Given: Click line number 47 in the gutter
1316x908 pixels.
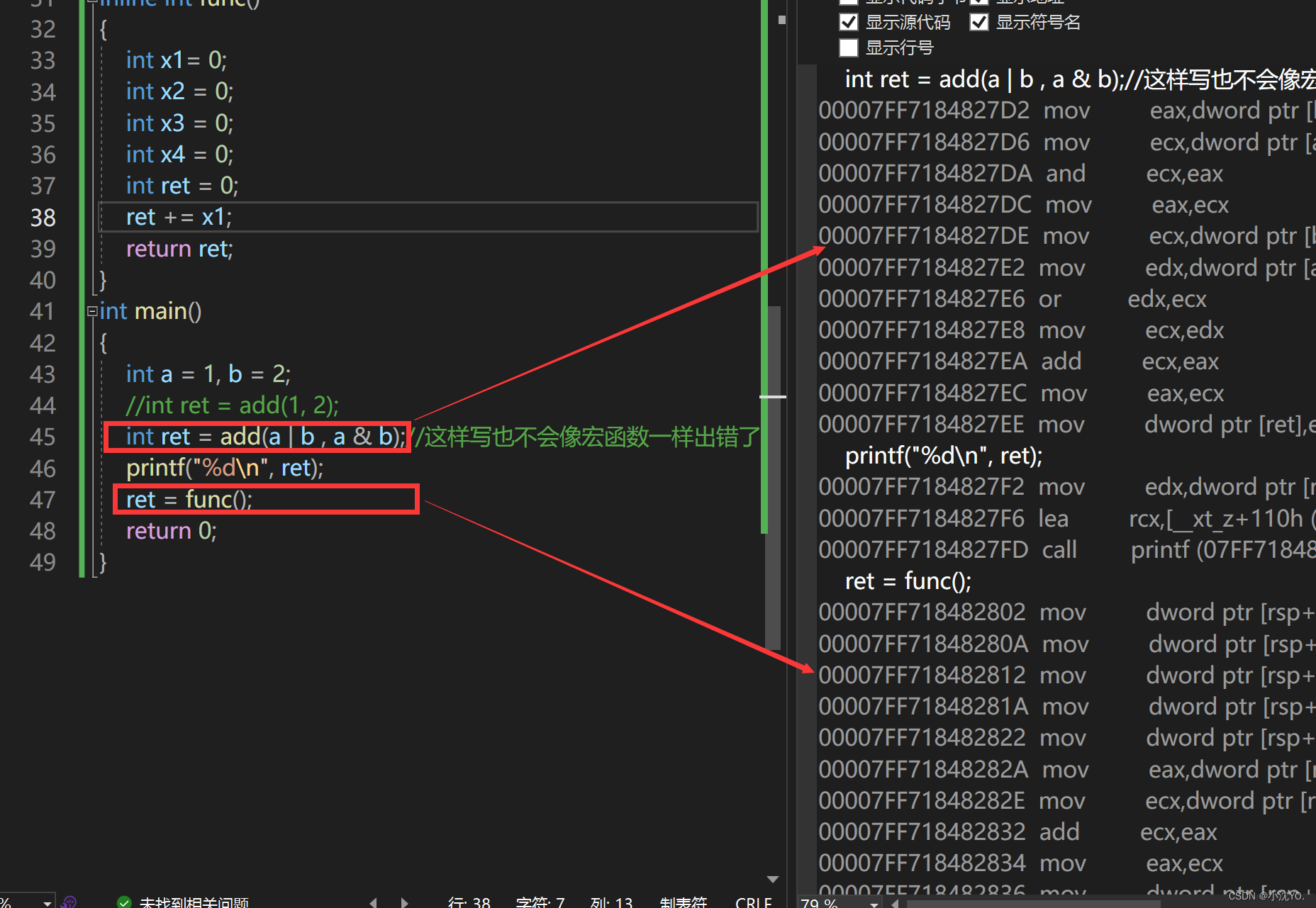Looking at the screenshot, I should point(43,500).
